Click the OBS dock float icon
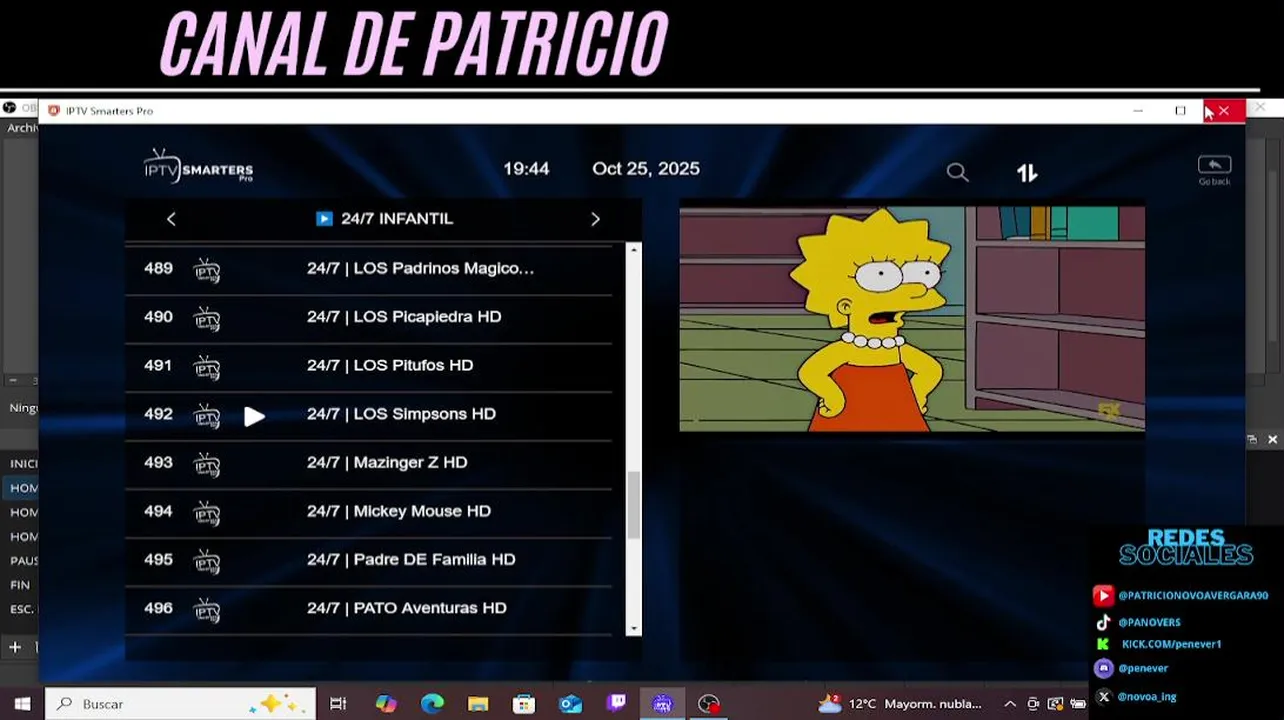 [1251, 440]
